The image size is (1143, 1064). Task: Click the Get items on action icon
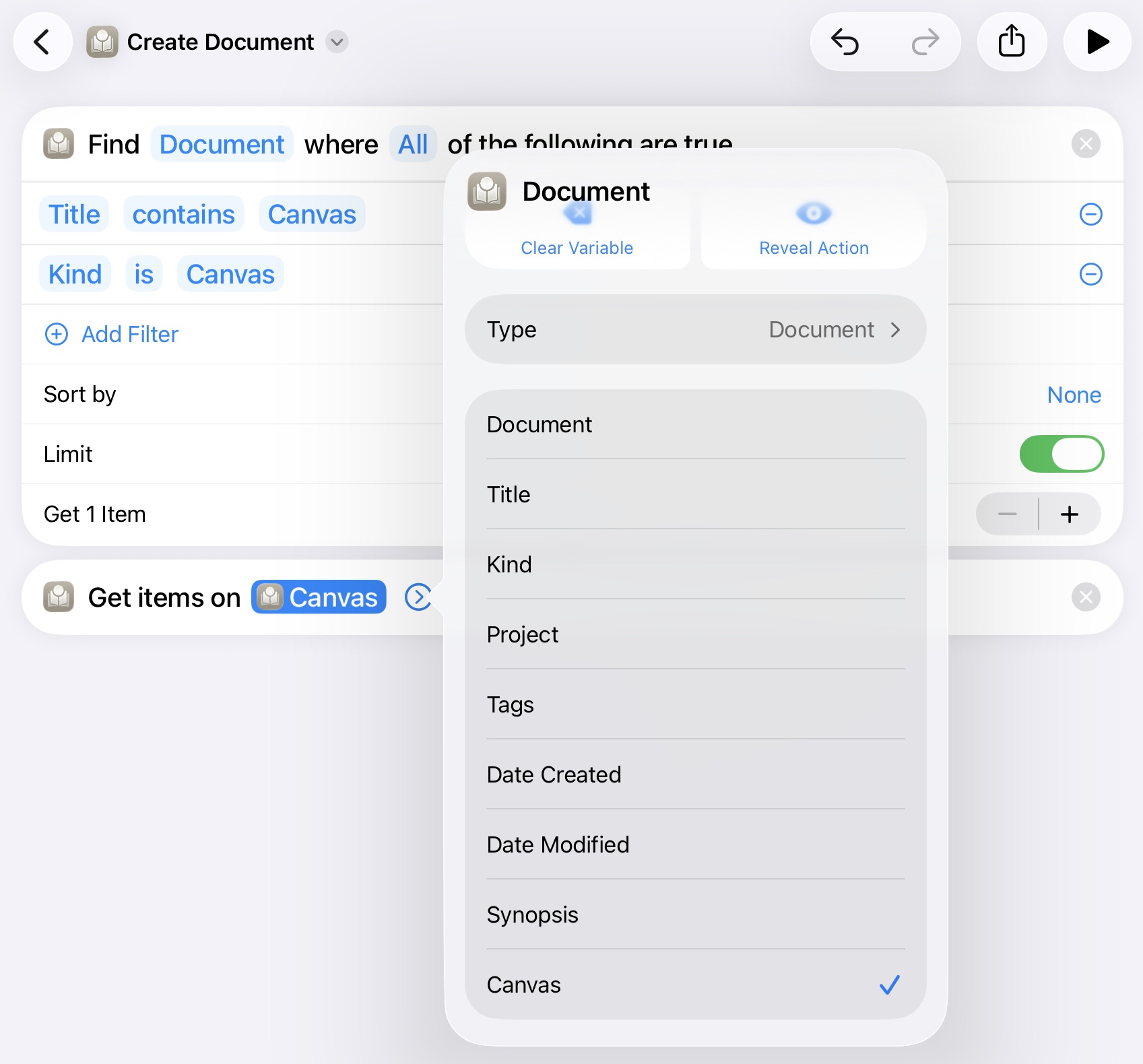point(59,597)
